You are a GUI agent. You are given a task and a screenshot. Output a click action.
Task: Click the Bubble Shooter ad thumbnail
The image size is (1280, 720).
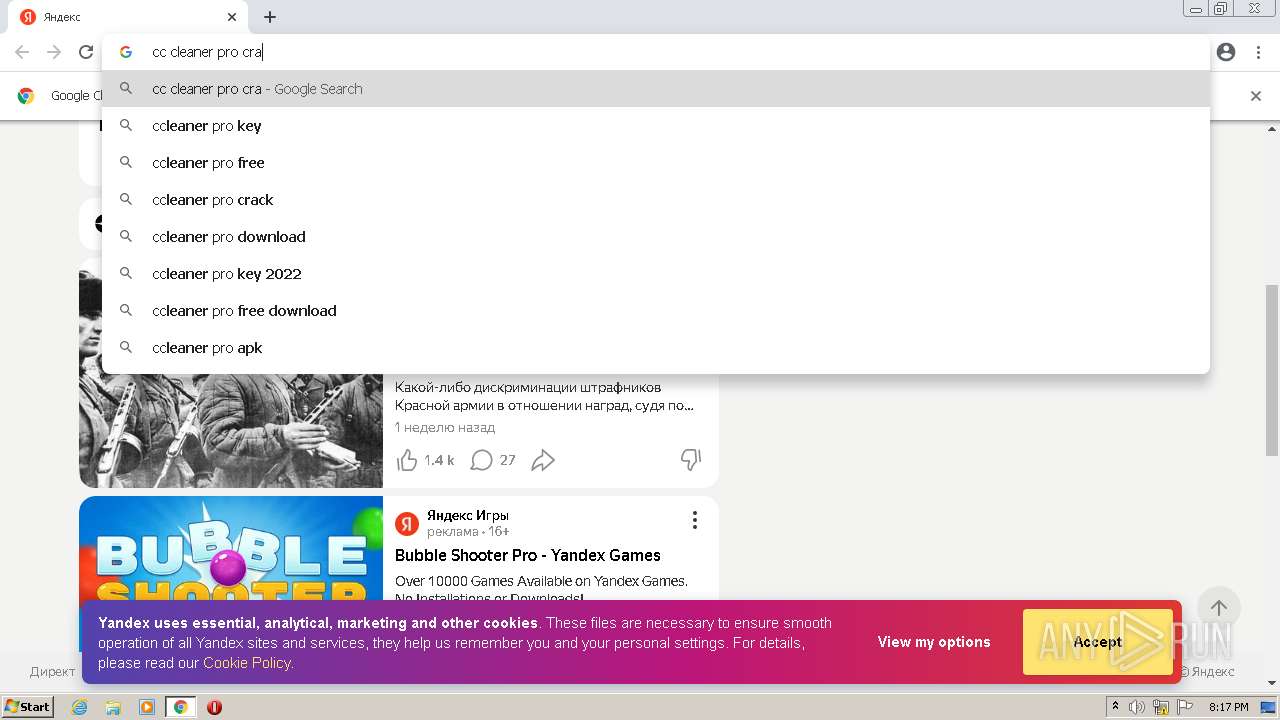pos(231,548)
